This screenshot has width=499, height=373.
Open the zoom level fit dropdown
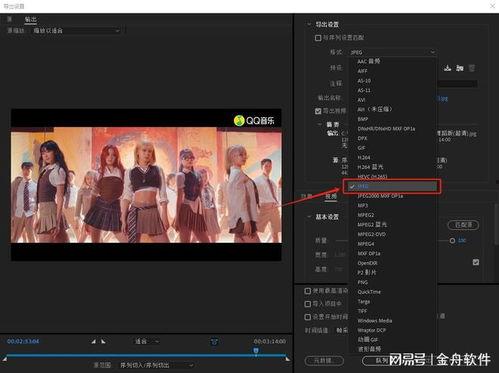point(146,341)
